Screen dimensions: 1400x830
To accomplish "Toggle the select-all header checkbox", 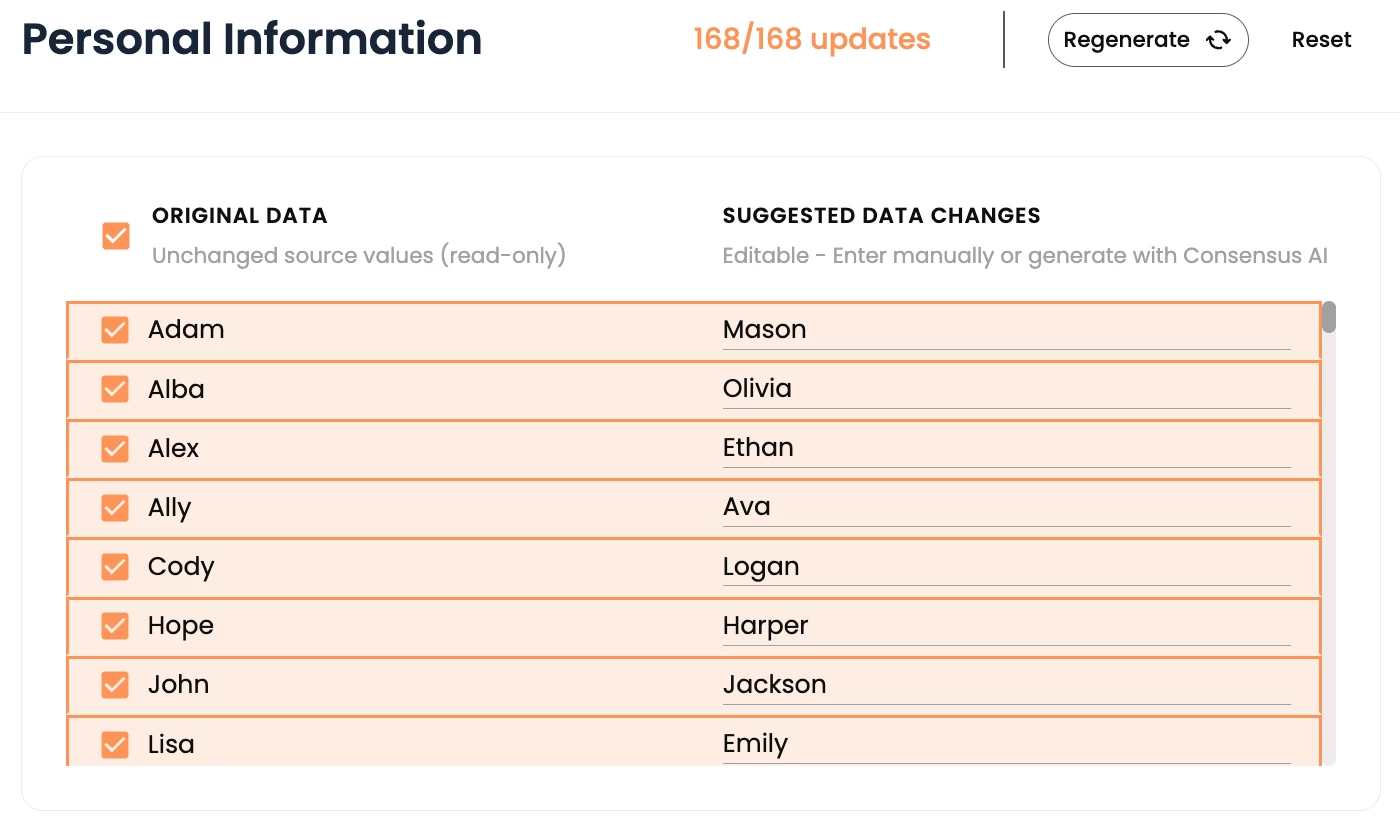I will point(116,236).
